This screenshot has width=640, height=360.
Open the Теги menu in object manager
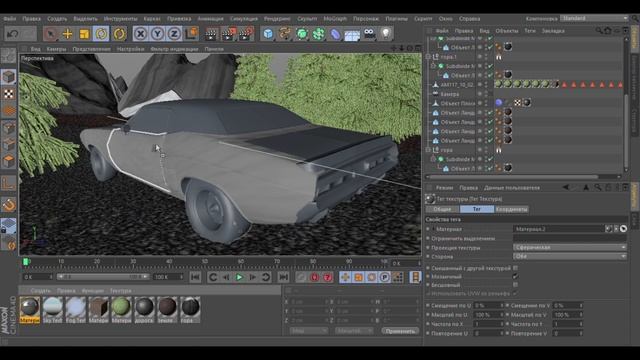[x=530, y=31]
